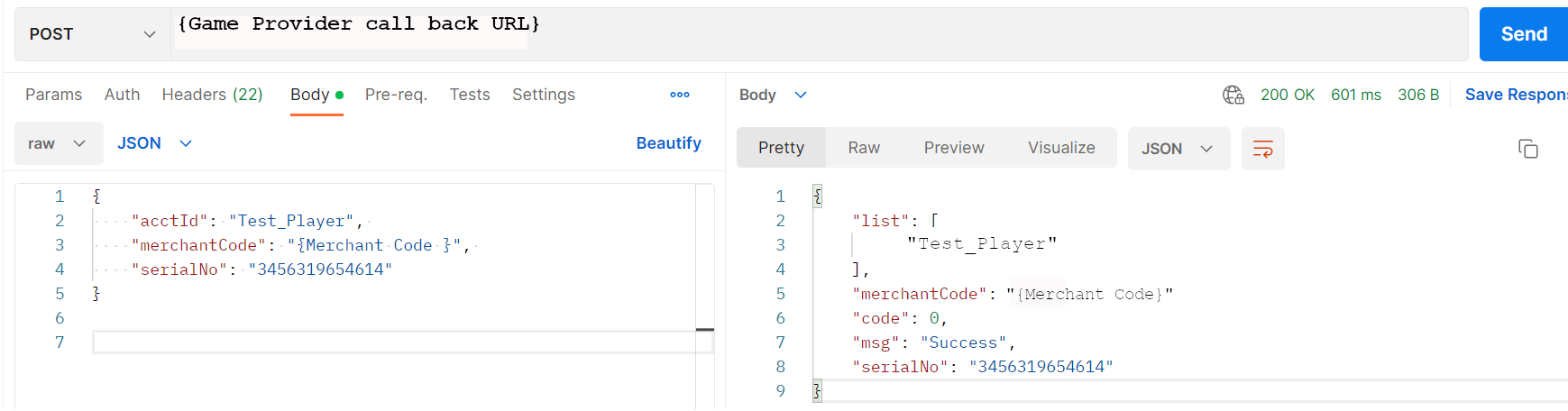Click the request URL input field

tap(812, 34)
